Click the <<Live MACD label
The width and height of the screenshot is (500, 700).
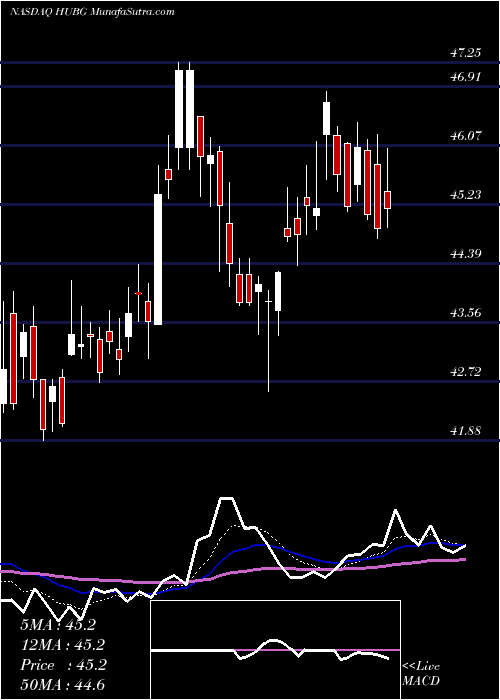(x=421, y=674)
